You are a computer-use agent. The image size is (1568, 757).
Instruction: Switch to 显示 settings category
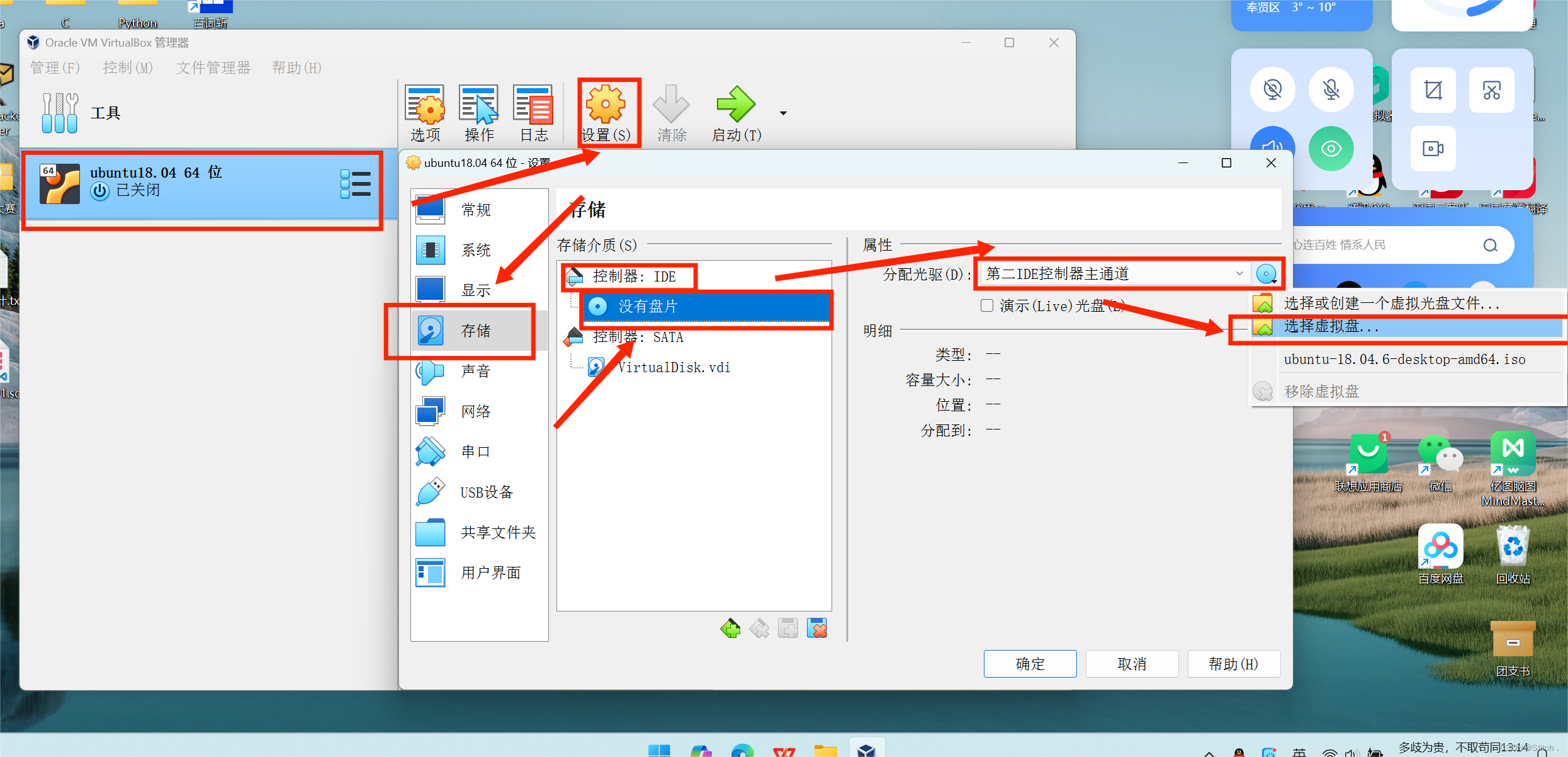tap(479, 290)
